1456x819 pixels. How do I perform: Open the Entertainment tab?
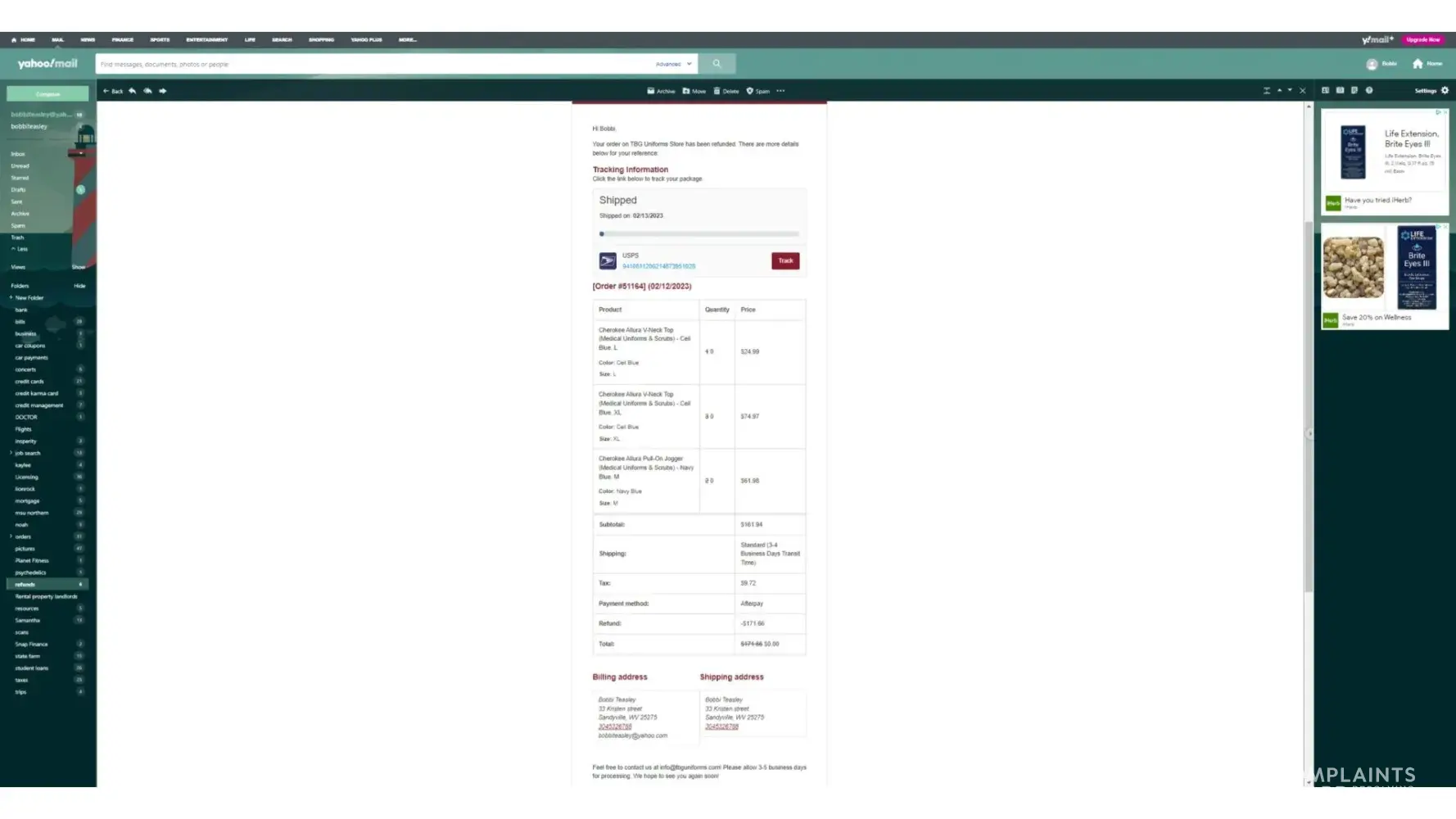click(207, 39)
